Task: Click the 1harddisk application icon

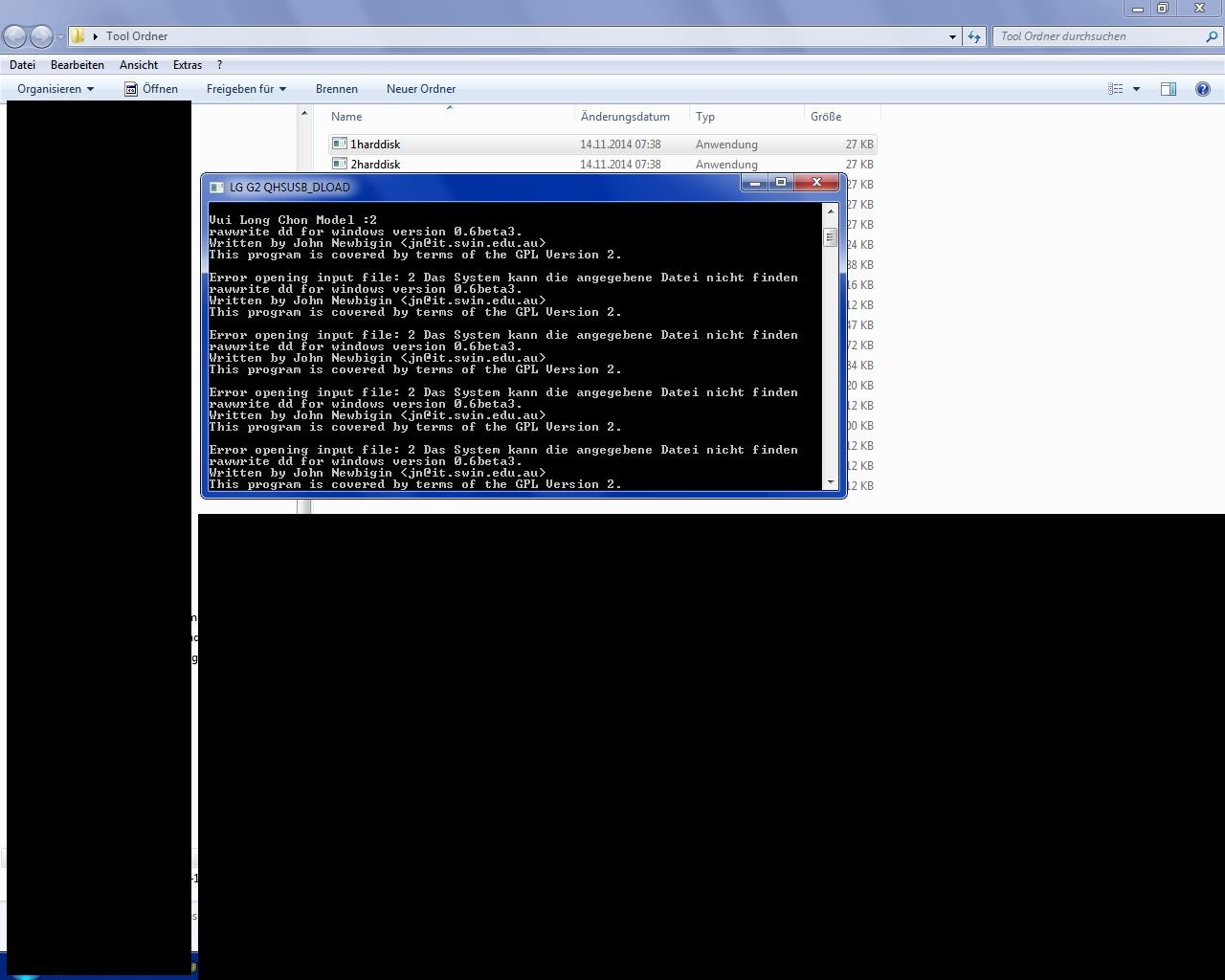Action: [339, 144]
